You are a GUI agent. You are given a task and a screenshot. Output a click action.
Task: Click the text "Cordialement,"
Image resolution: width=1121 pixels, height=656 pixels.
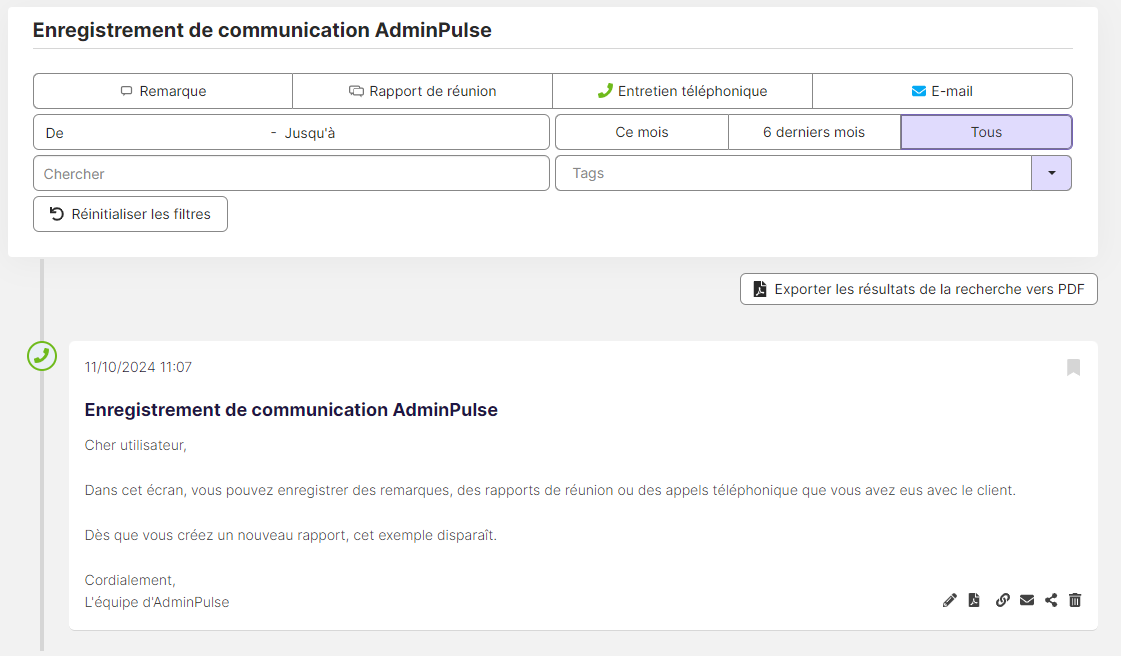(x=130, y=580)
